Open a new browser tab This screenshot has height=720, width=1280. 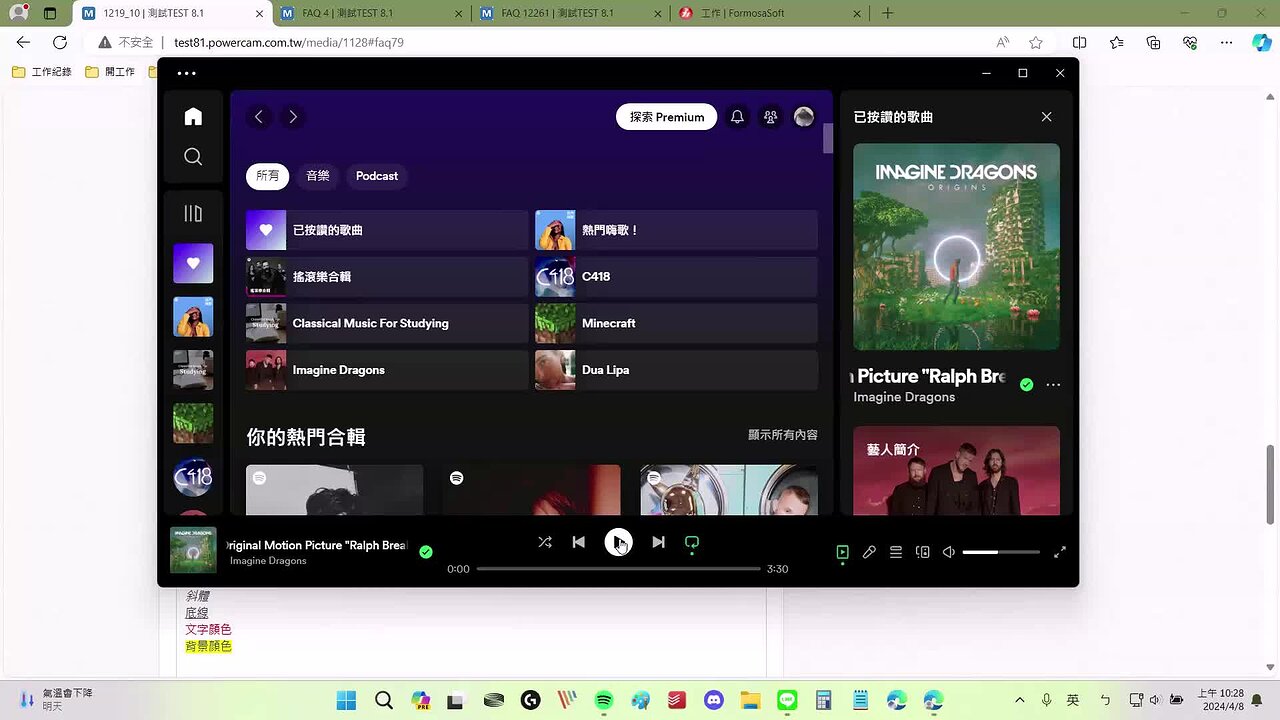point(887,13)
